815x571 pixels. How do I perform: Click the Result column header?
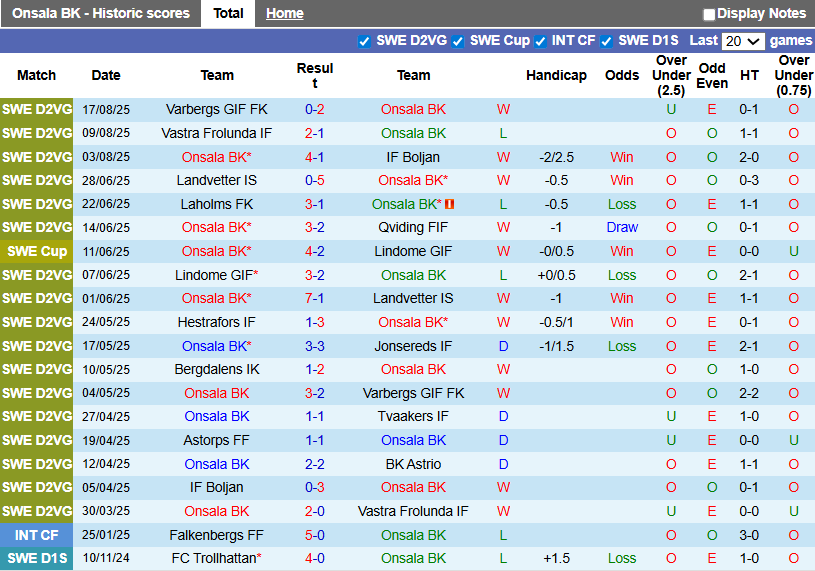(314, 75)
